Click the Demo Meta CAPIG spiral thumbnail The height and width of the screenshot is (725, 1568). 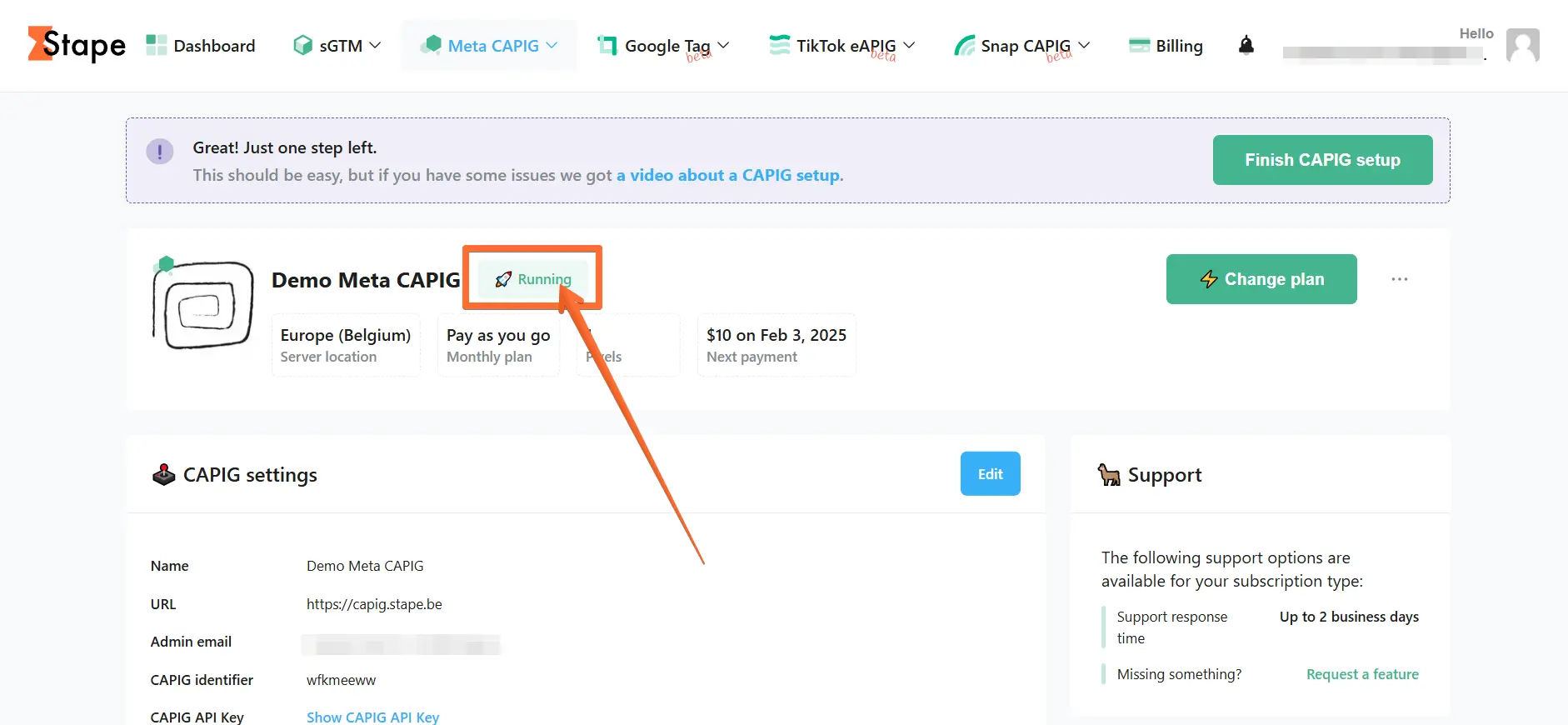[203, 305]
